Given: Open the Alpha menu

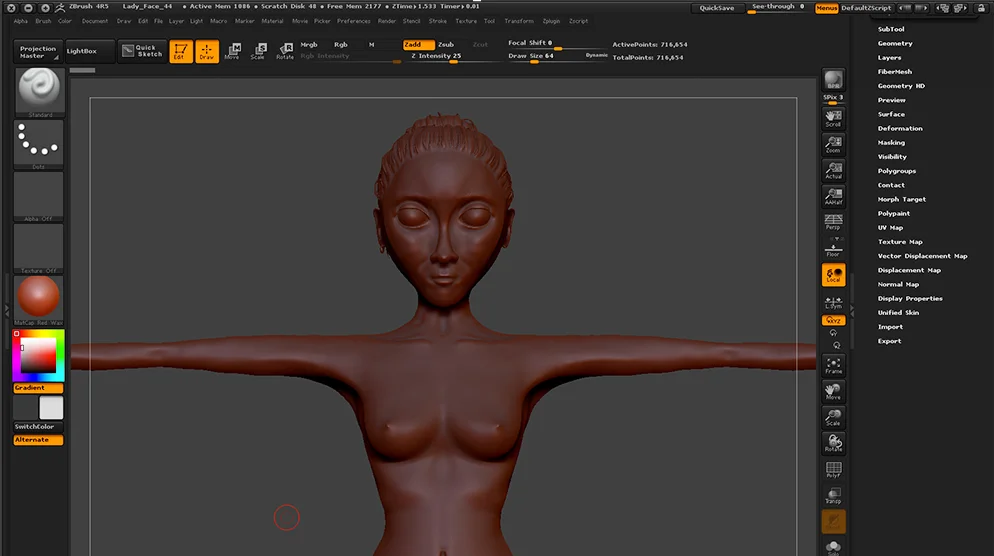Looking at the screenshot, I should [21, 21].
